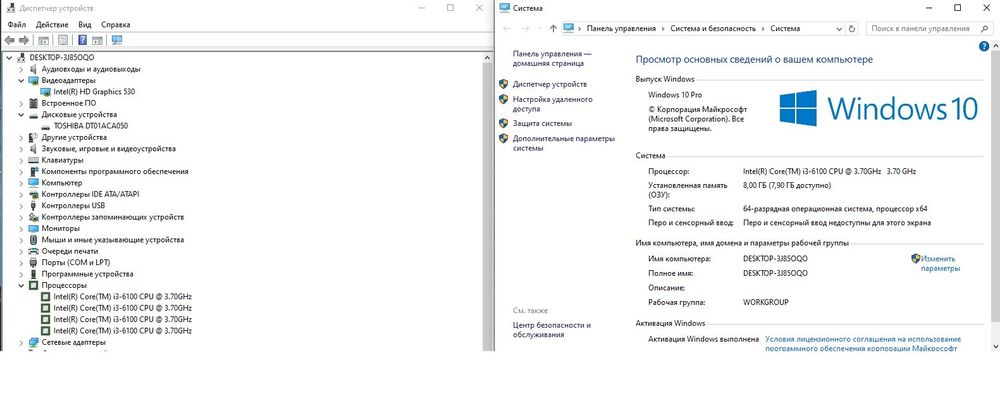
Task: Expand the Порты (COM и LPT) node
Action: click(21, 263)
